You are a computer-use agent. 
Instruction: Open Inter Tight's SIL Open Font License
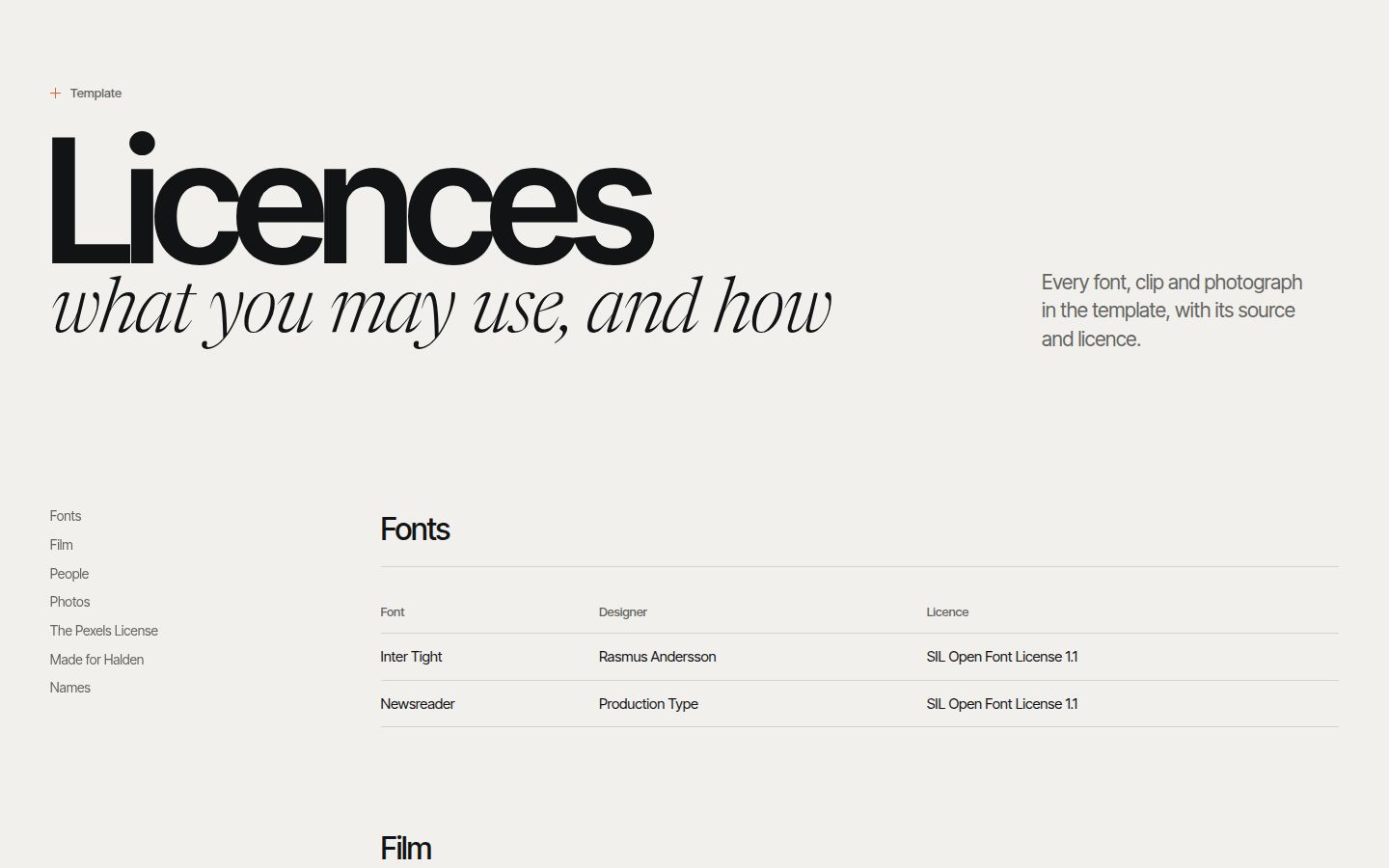(1002, 657)
